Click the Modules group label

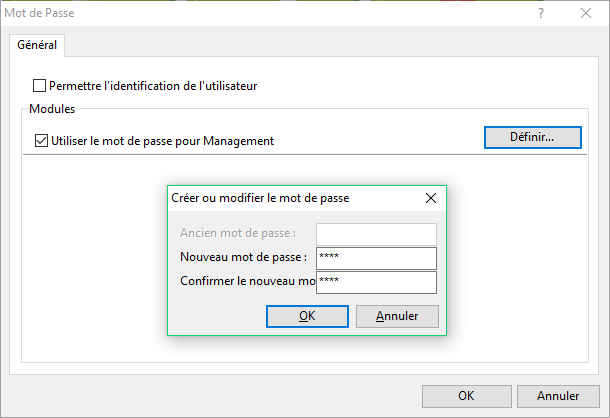(x=52, y=107)
